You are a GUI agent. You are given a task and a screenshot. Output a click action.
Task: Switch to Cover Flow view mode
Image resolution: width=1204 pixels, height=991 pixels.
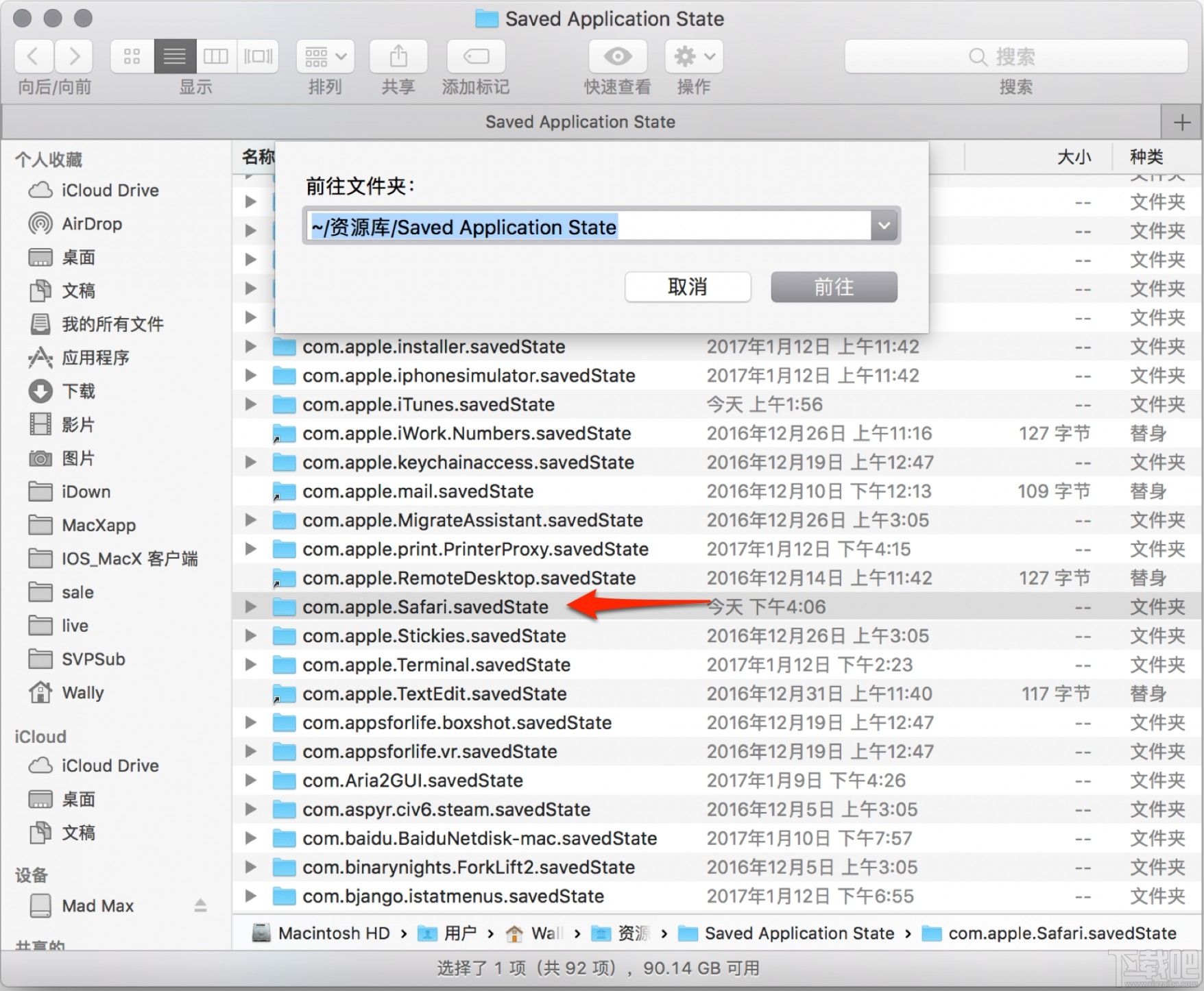(258, 56)
